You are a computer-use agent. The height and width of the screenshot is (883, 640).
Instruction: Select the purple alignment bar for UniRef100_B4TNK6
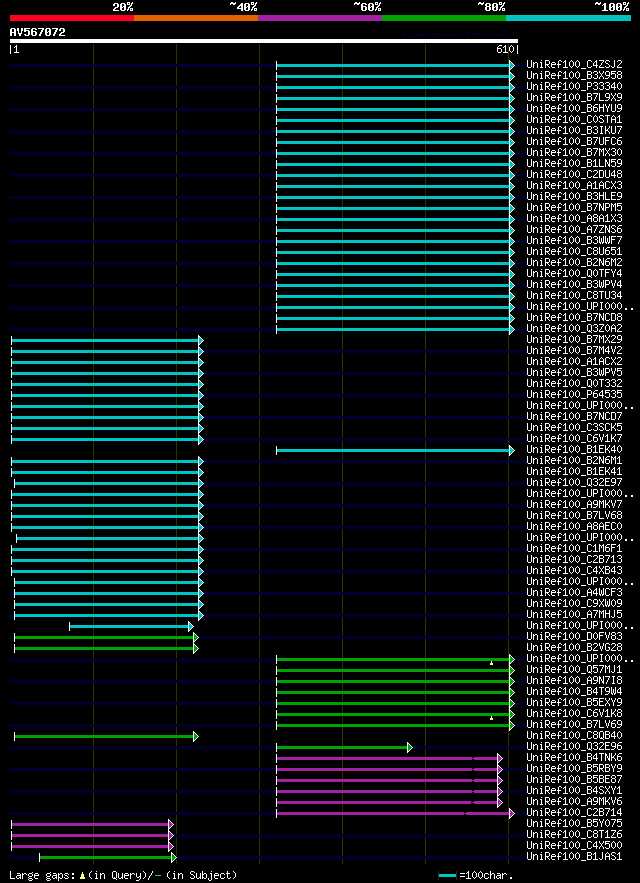(x=389, y=759)
